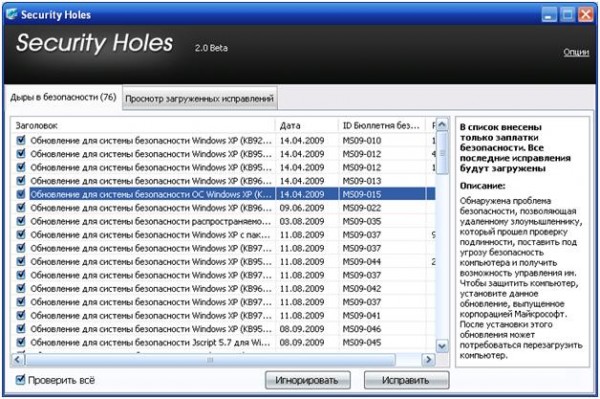Uncheck the update row with bulletin MS09-010

pos(21,140)
